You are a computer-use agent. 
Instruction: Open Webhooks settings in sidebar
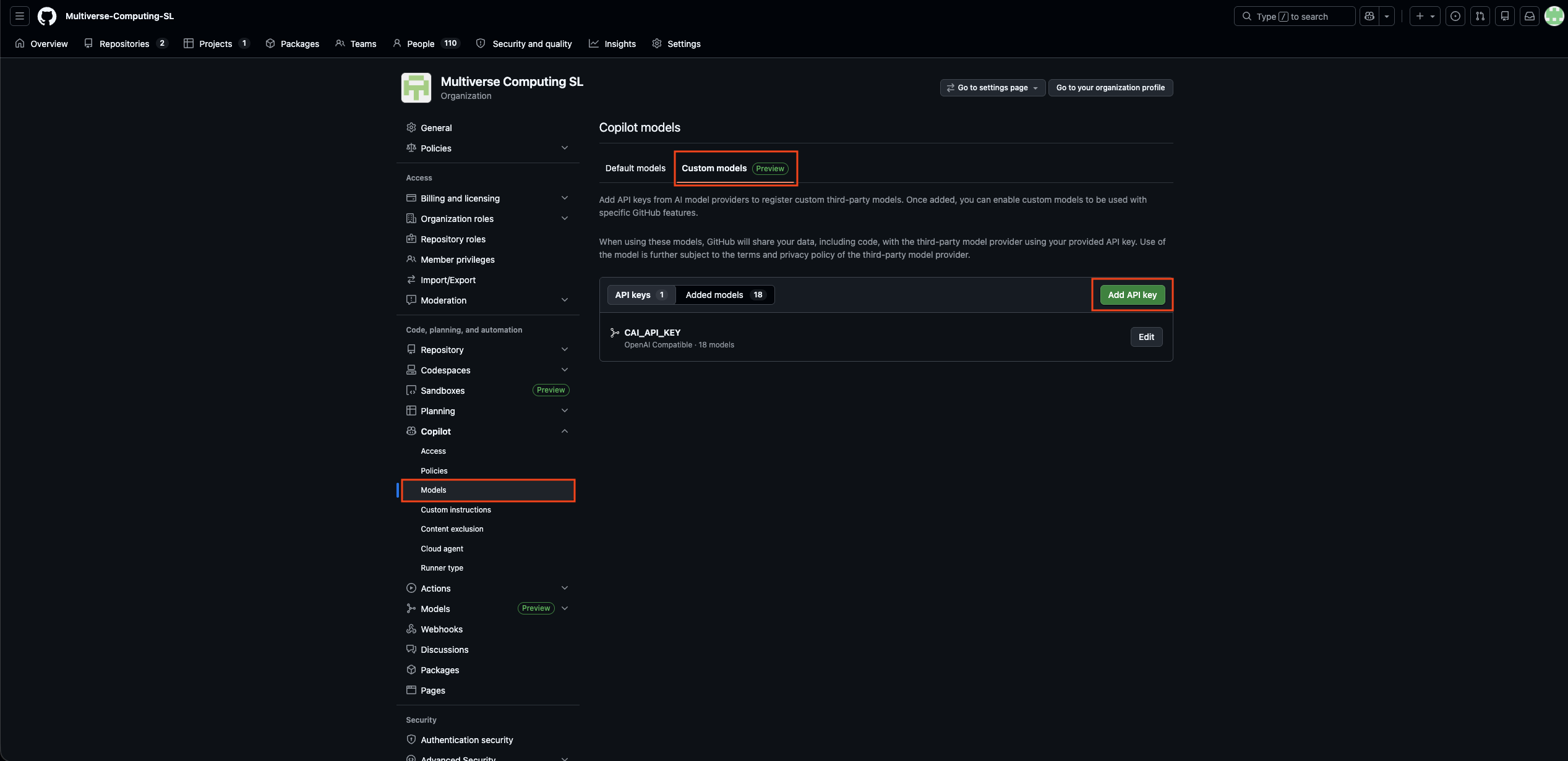pyautogui.click(x=487, y=629)
